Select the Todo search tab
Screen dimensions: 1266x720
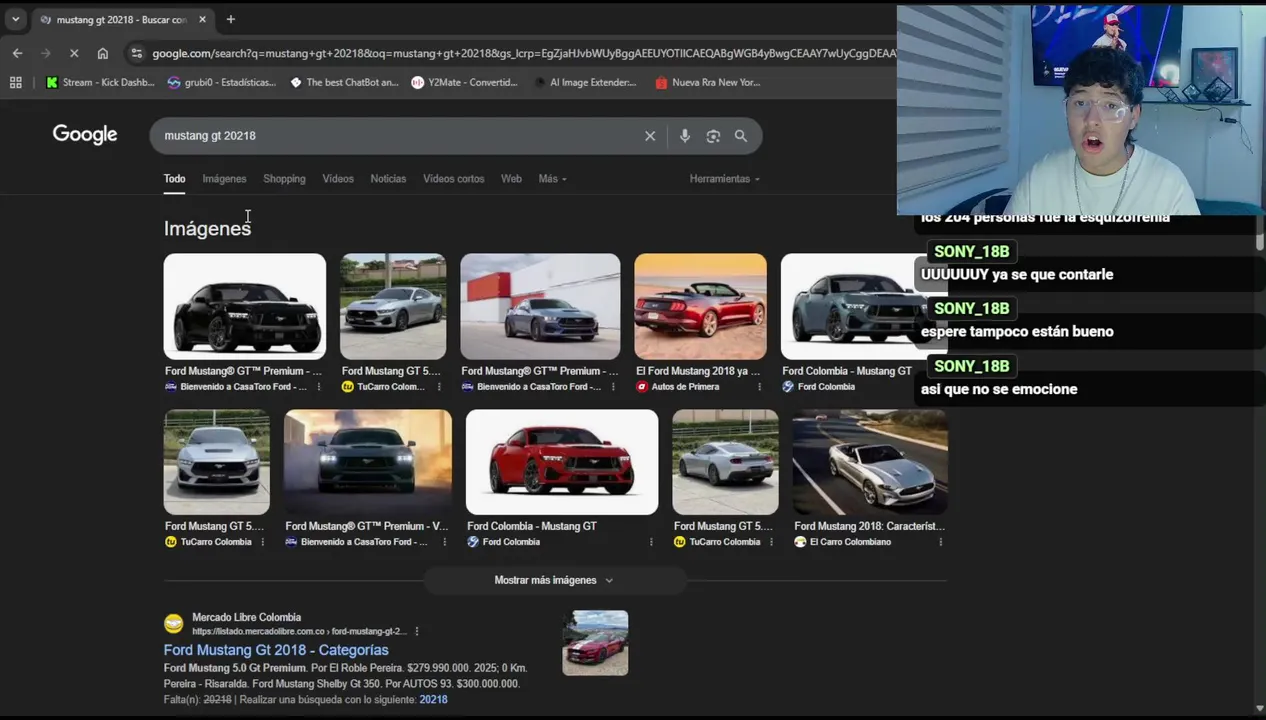pos(175,179)
